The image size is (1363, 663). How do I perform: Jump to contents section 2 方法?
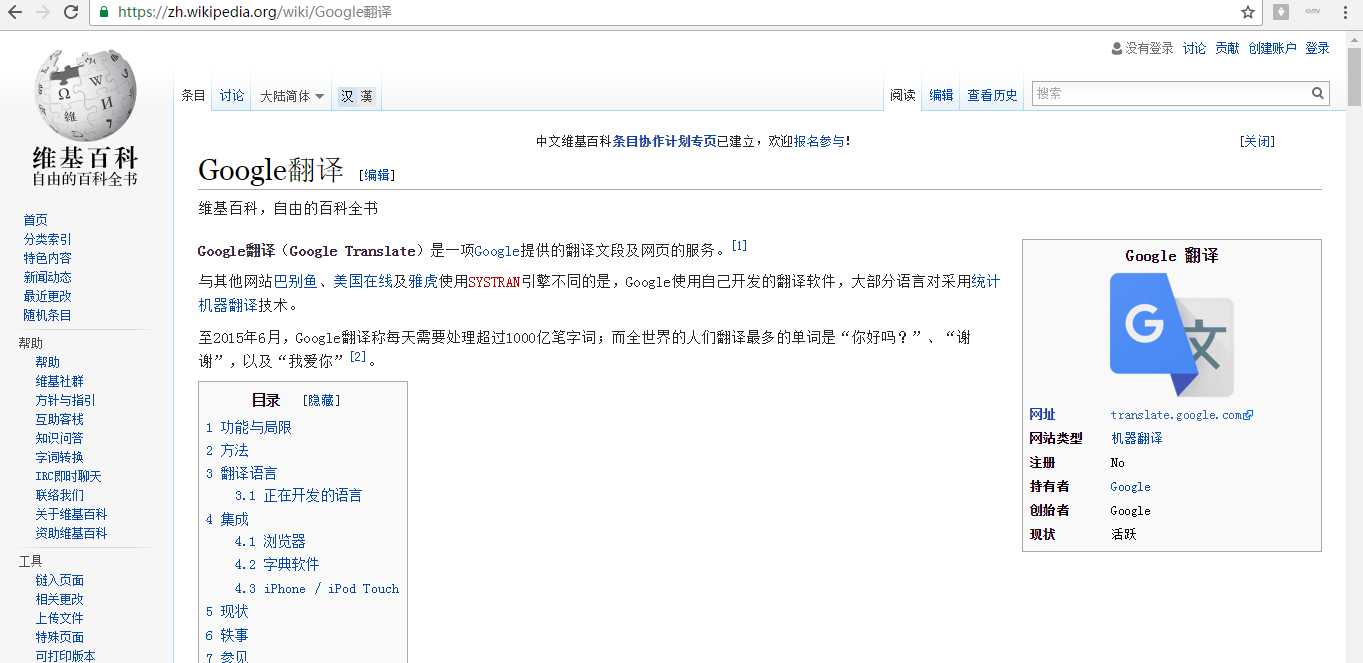coord(227,450)
